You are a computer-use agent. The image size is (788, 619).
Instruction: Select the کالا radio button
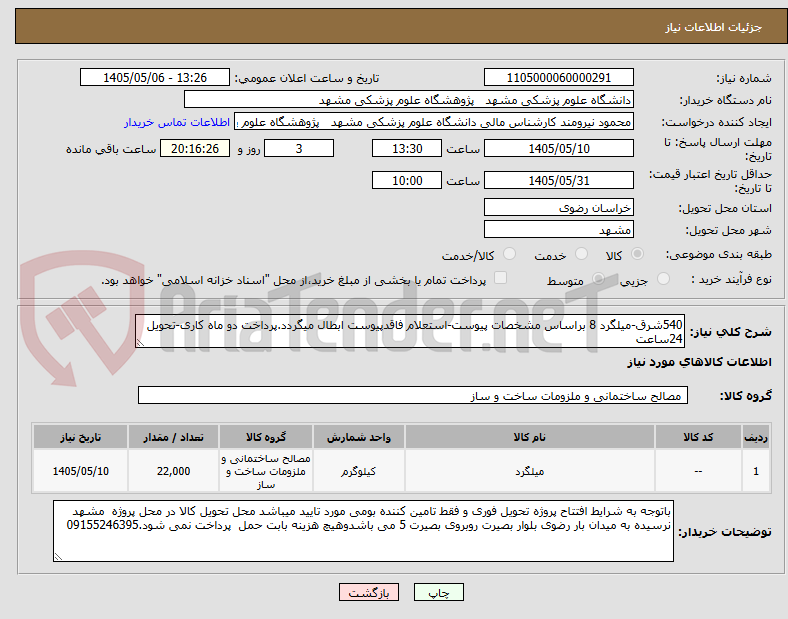click(637, 254)
